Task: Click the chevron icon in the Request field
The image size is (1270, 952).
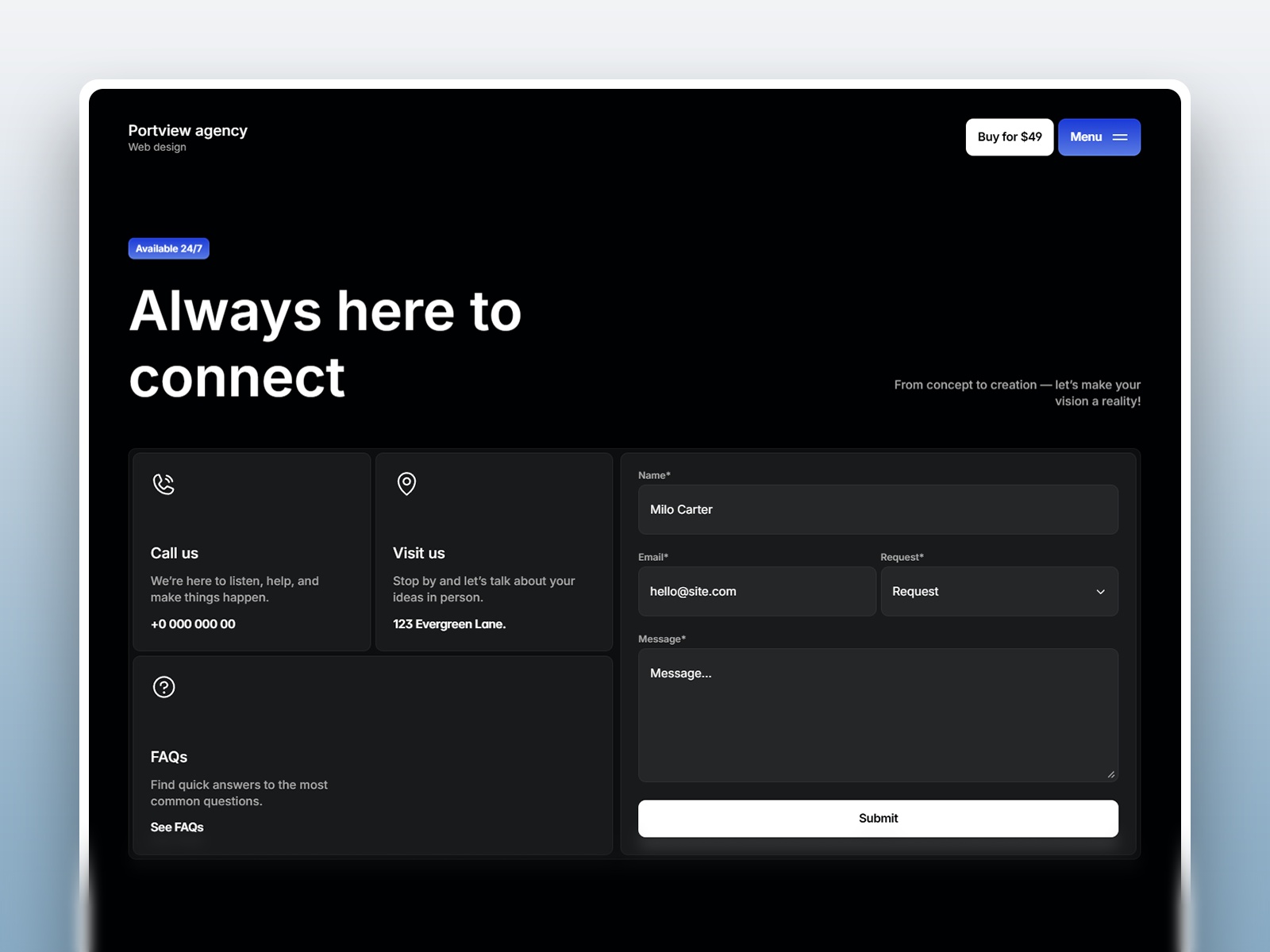Action: pos(1101,591)
